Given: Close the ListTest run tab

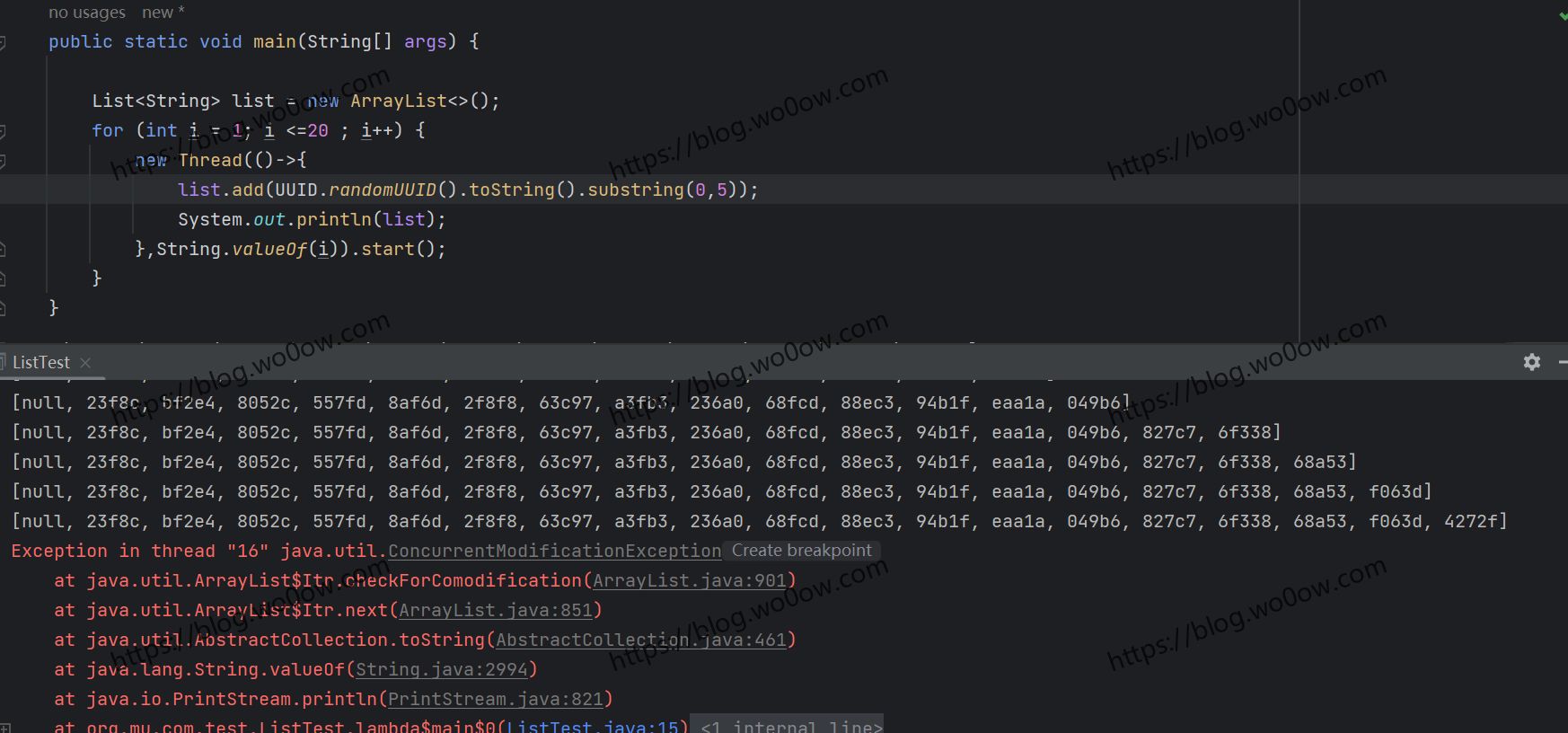Looking at the screenshot, I should pos(85,363).
